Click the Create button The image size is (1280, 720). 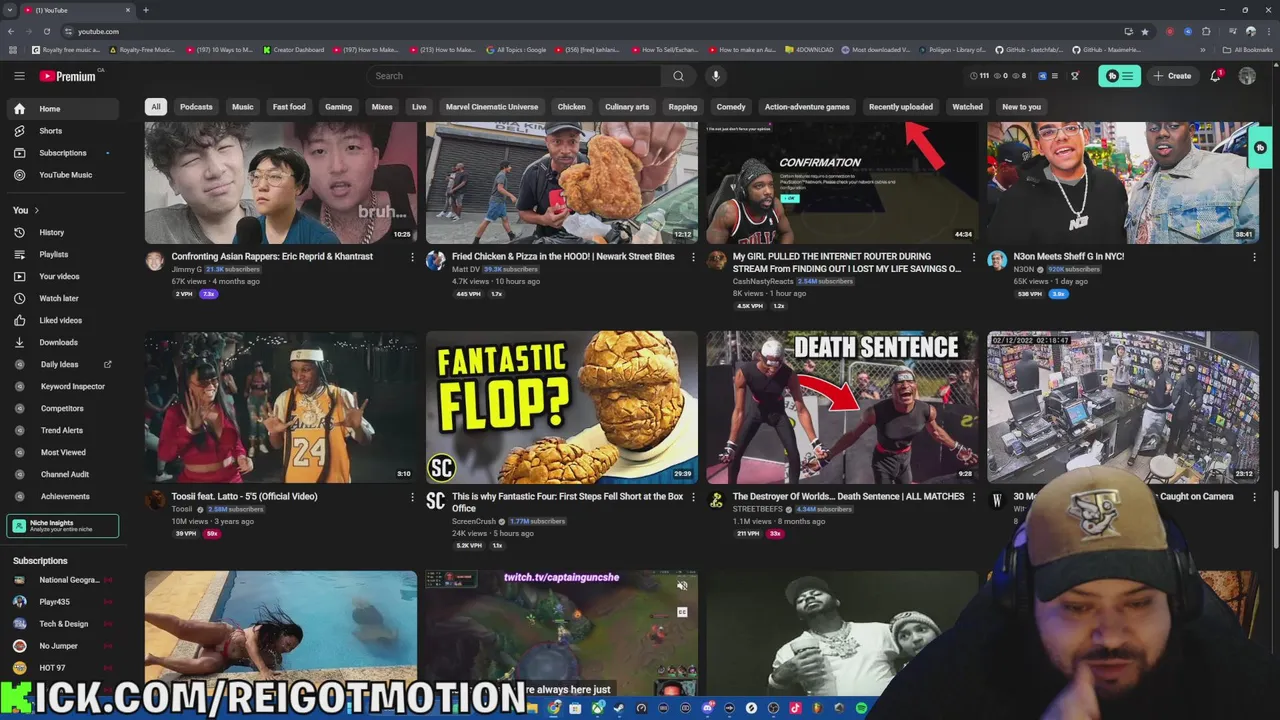tap(1172, 76)
